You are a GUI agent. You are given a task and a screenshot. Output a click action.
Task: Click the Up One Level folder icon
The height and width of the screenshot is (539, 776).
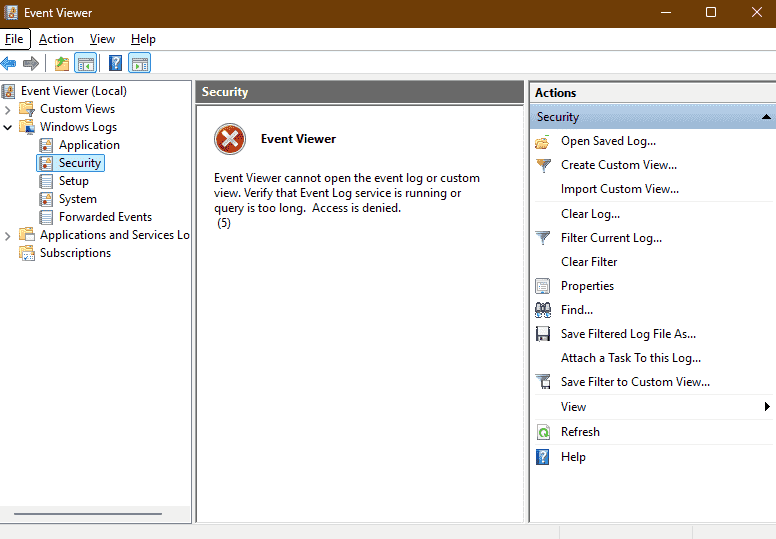point(62,63)
